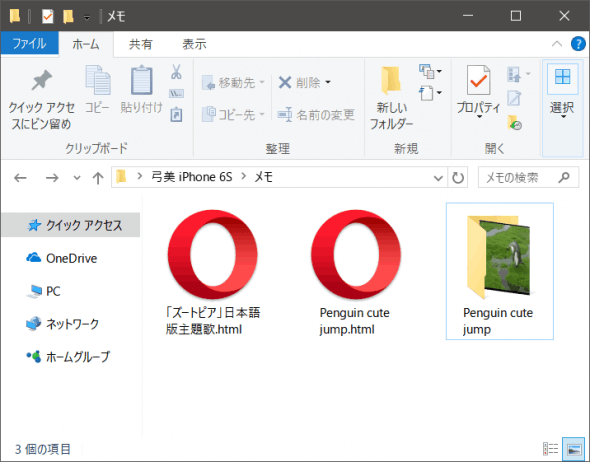Image resolution: width=590 pixels, height=462 pixels.
Task: Click the Copy path icon in Clipboard group
Action: point(176,93)
